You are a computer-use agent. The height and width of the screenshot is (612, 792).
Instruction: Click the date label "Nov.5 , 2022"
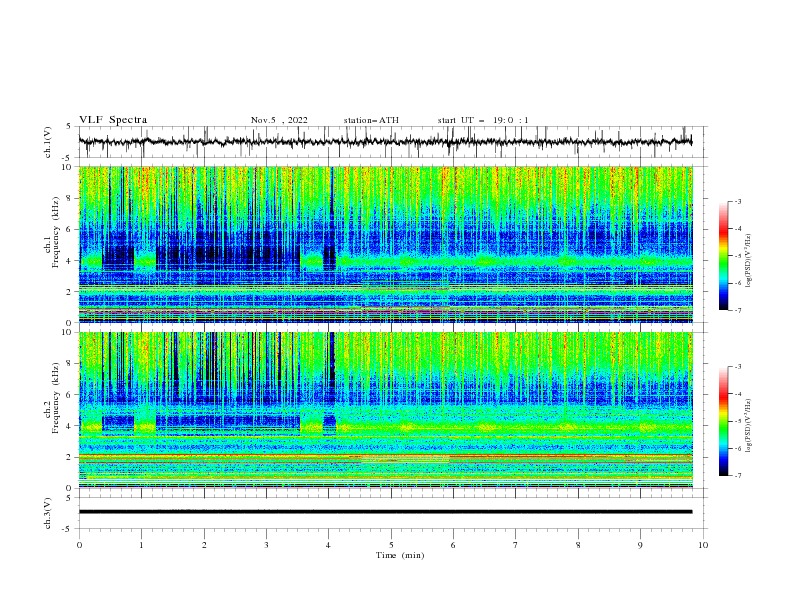pos(279,120)
